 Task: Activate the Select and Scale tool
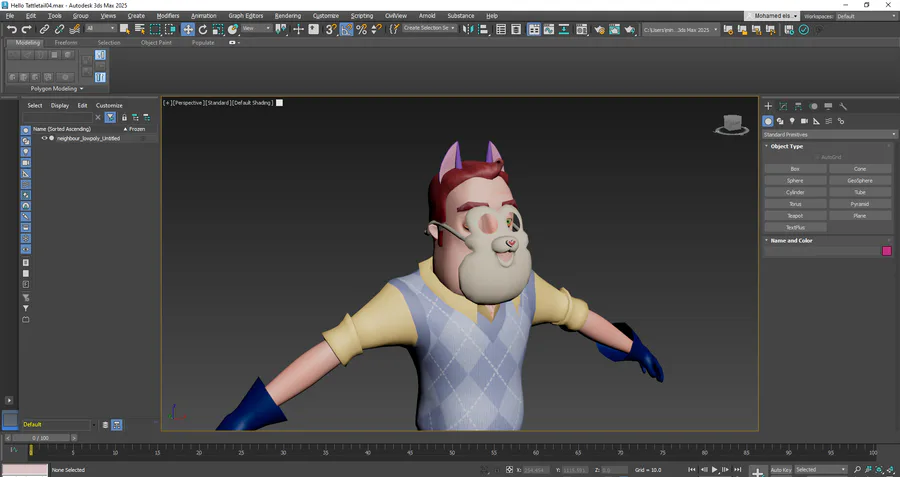(218, 29)
